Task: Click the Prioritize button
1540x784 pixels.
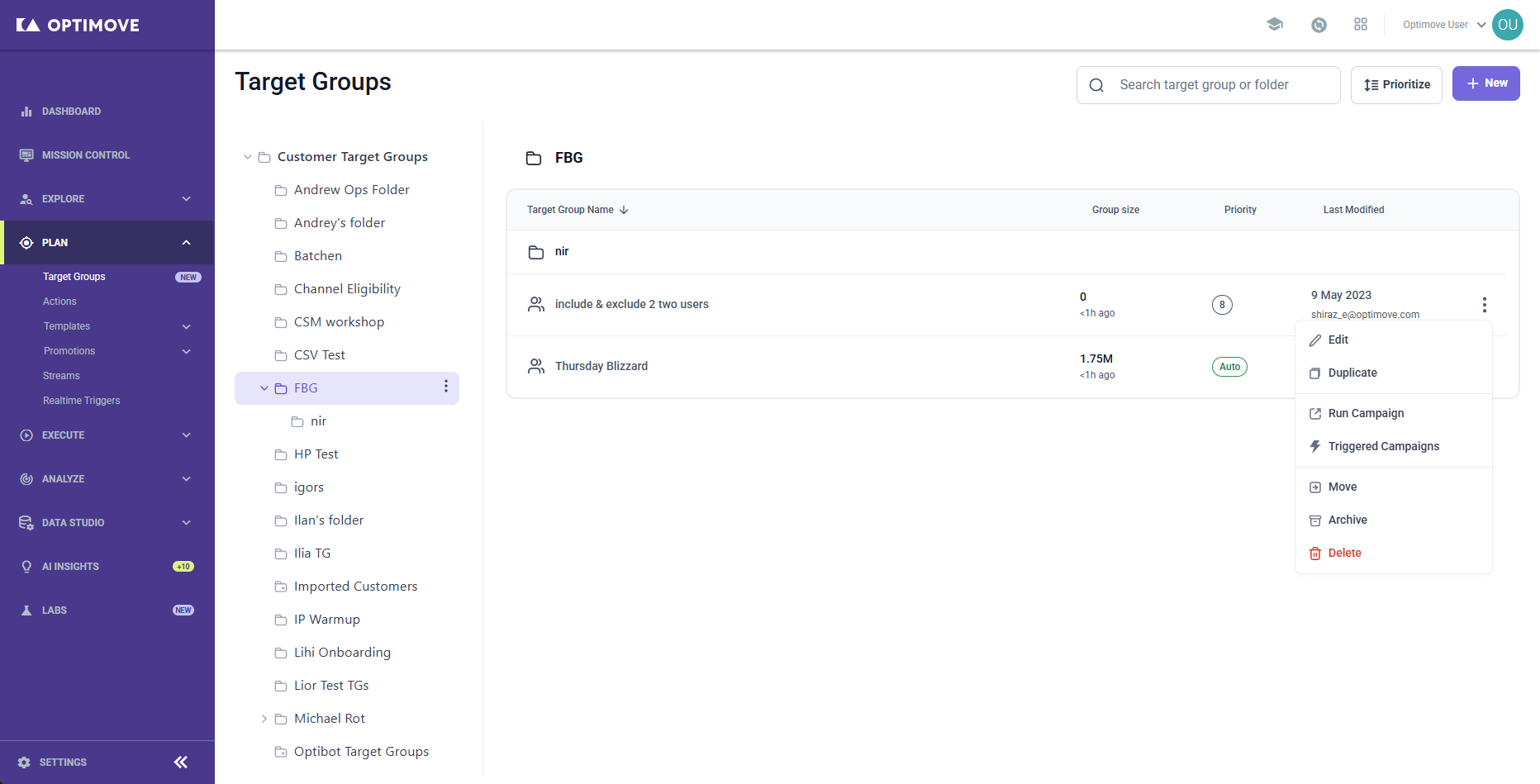Action: click(x=1396, y=85)
